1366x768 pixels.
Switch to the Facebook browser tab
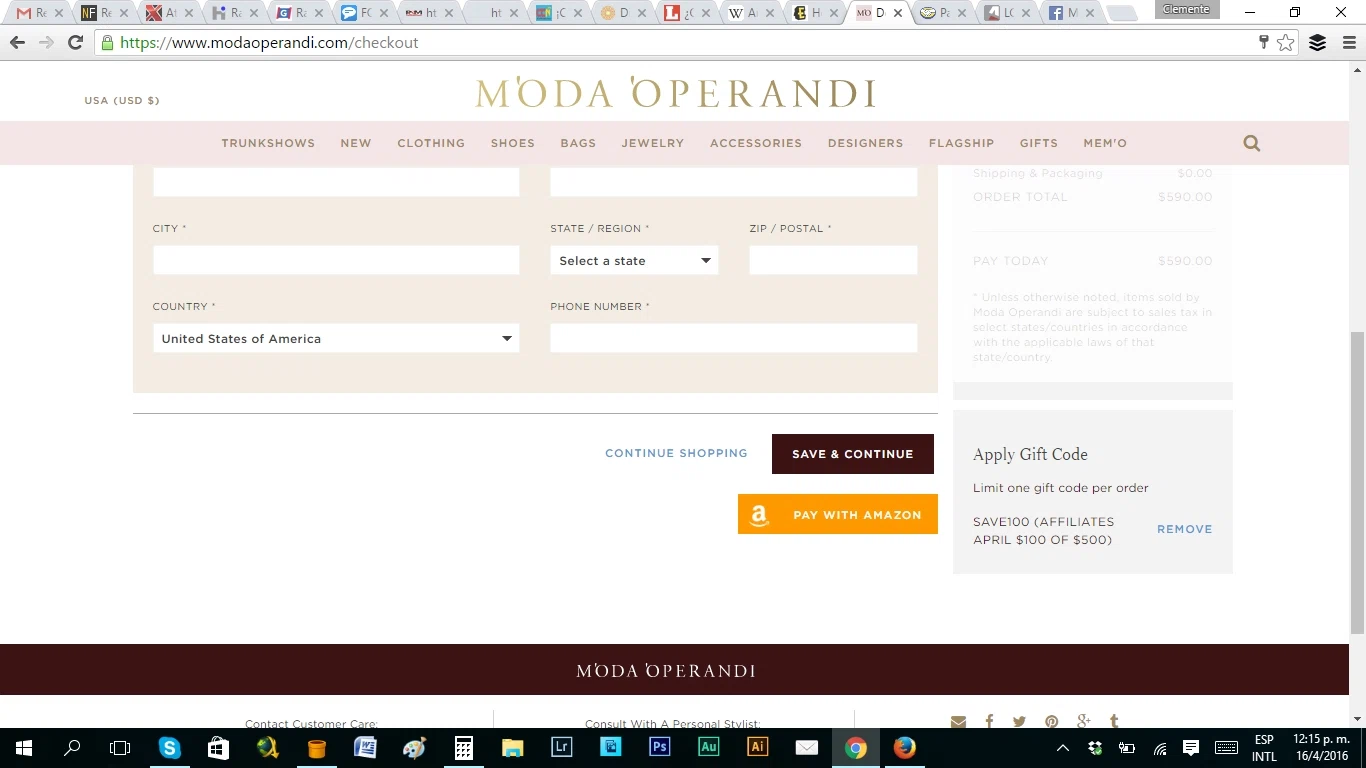coord(1068,13)
